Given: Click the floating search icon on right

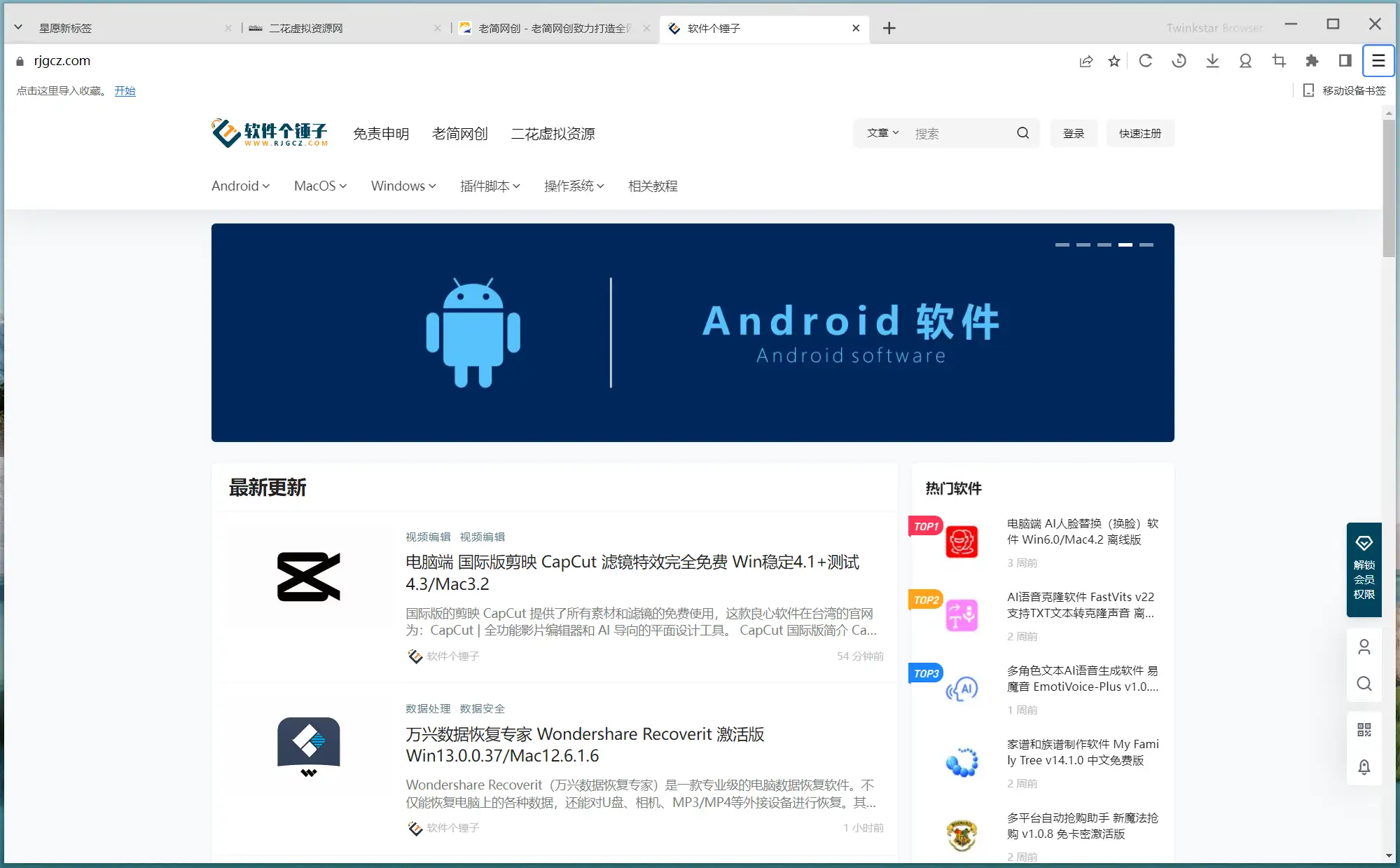Looking at the screenshot, I should click(x=1364, y=684).
